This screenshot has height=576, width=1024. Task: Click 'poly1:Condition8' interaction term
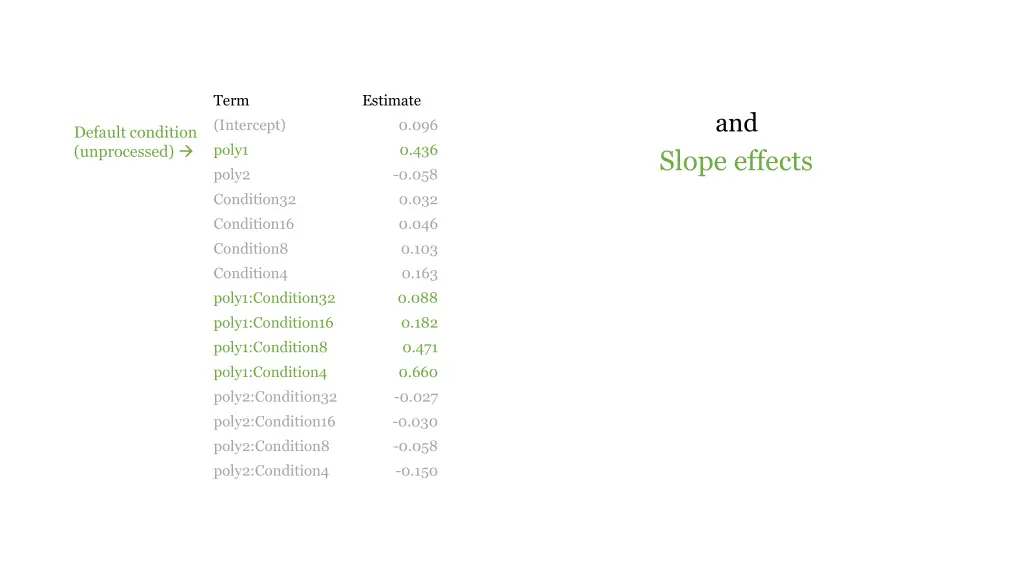click(x=270, y=348)
